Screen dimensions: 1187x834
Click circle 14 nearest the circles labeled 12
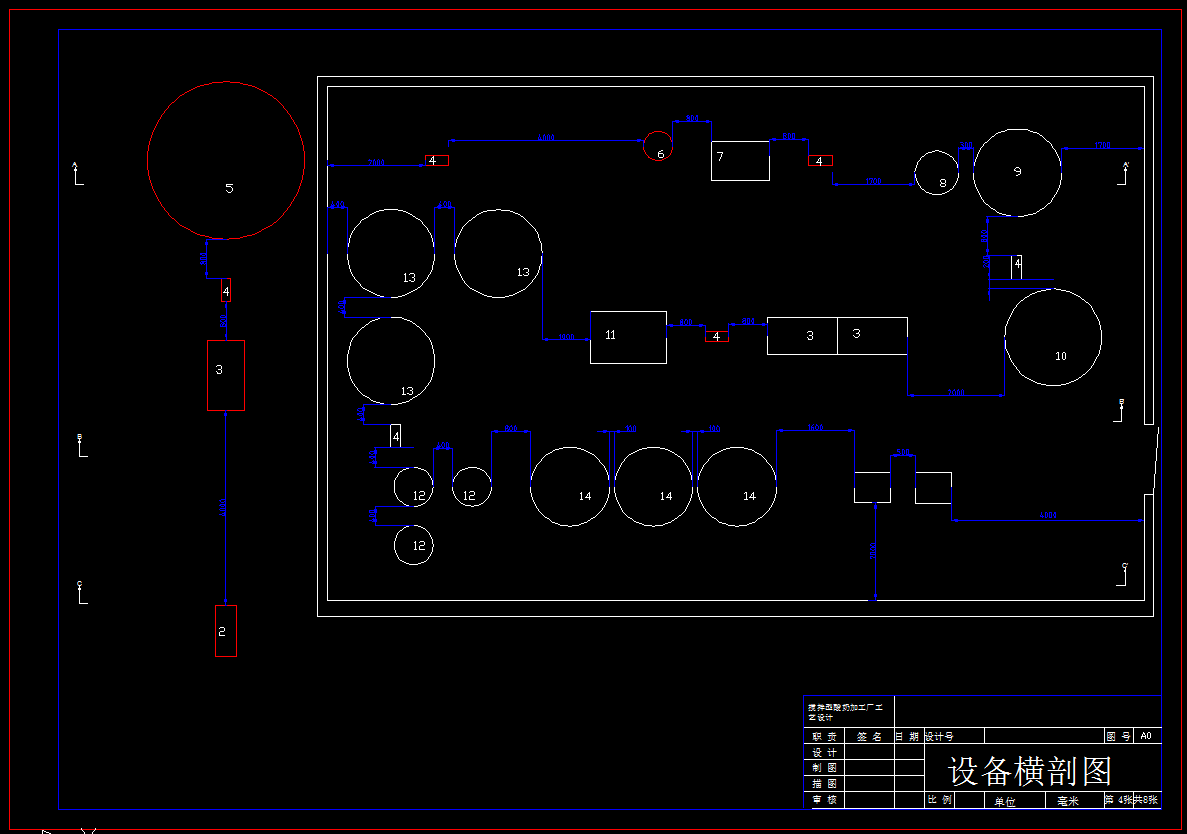(x=570, y=487)
